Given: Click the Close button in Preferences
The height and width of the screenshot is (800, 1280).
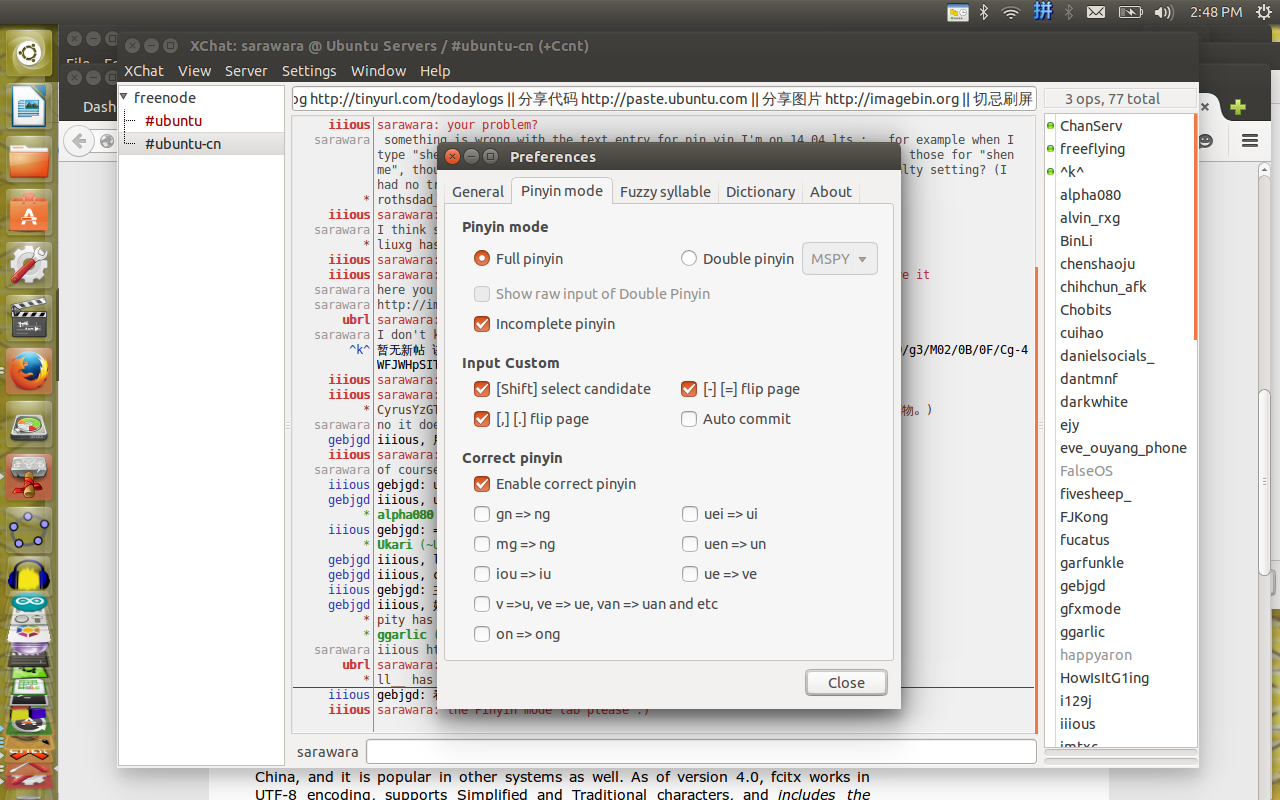Looking at the screenshot, I should [x=846, y=682].
